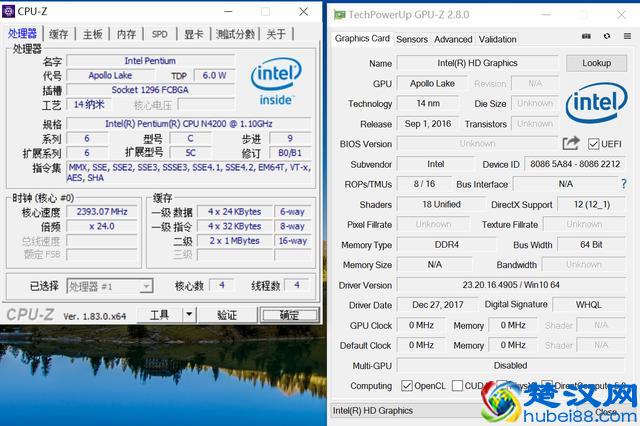This screenshot has width=640, height=426.
Task: Click the GPU Name field Intel(R) HD Graphics
Action: point(478,63)
